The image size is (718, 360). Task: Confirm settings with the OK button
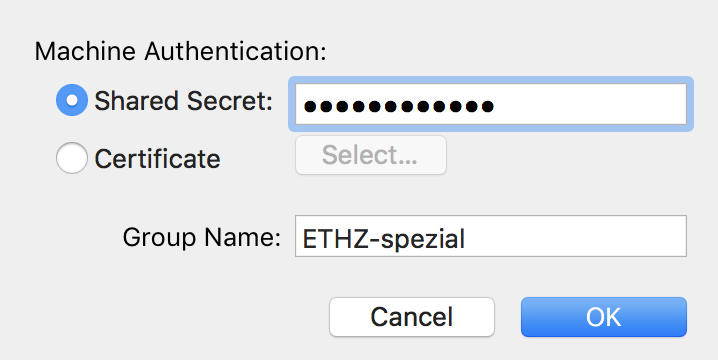[604, 317]
